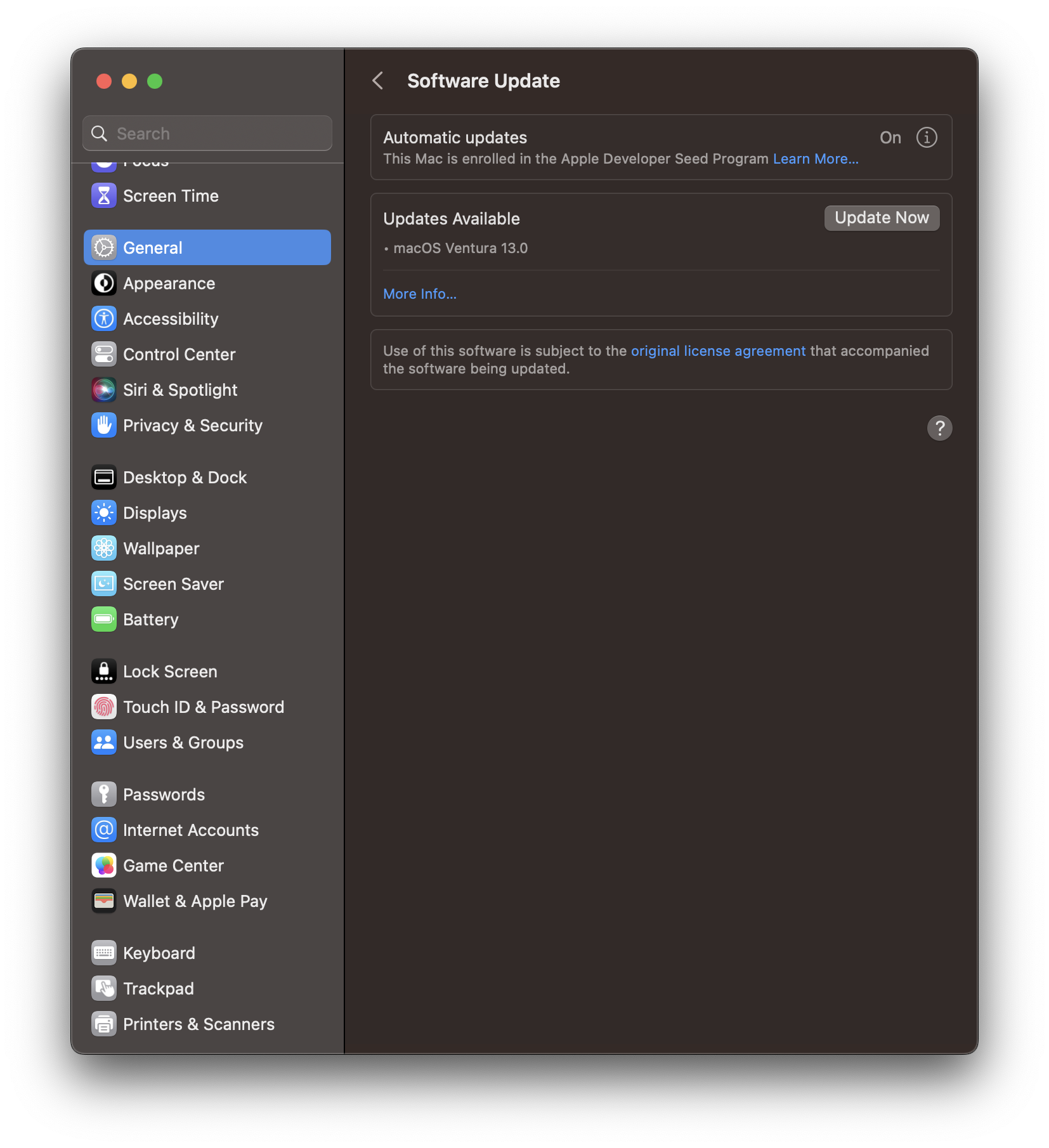
Task: Click the green zoom window button
Action: (x=155, y=81)
